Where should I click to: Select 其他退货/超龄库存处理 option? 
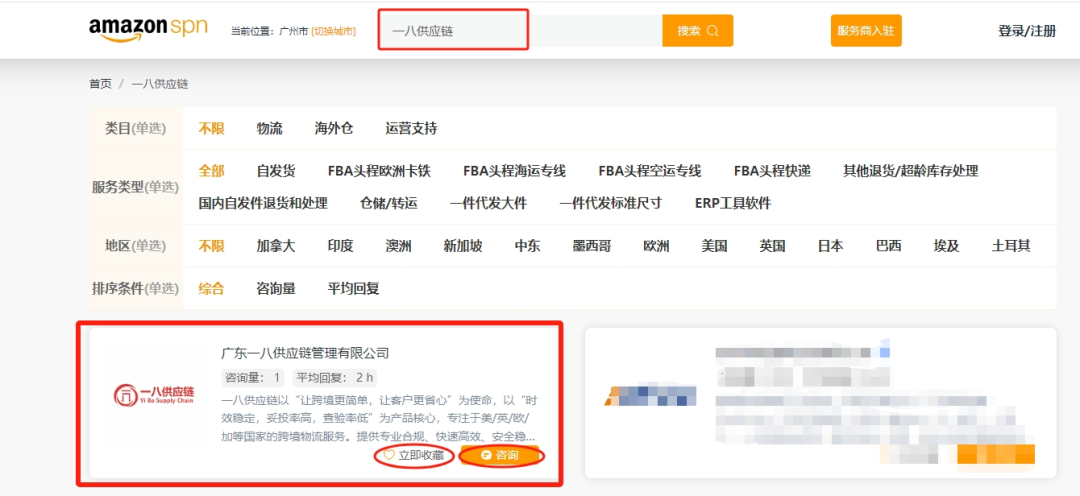911,171
